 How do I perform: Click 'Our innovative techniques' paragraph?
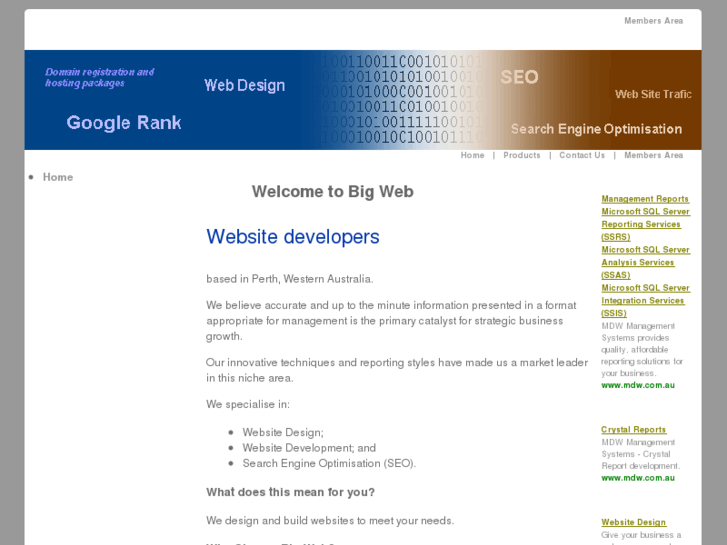(397, 370)
